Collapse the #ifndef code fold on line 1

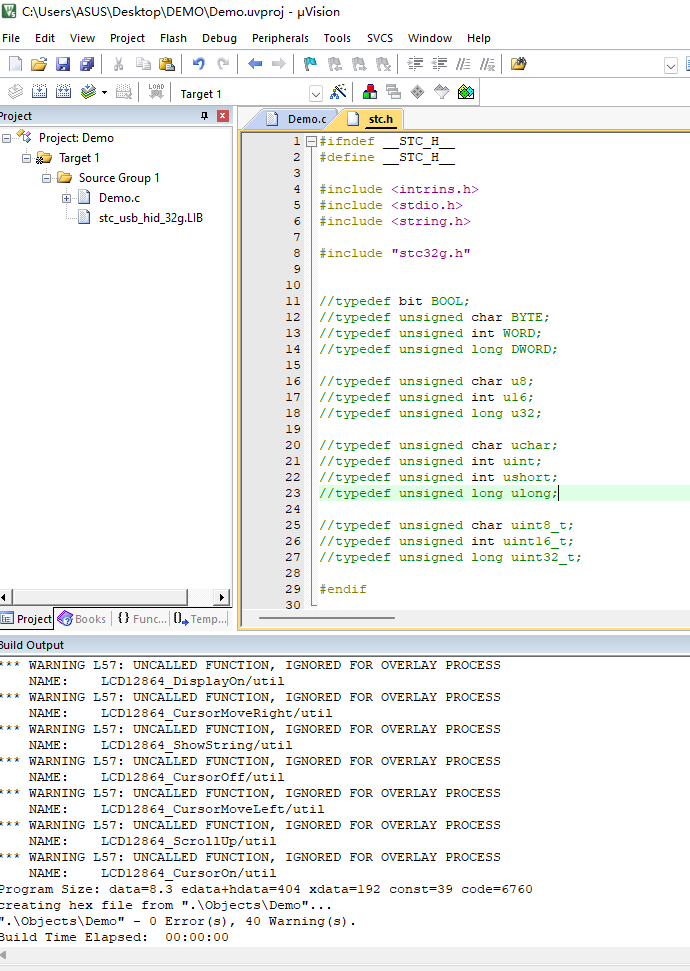312,141
